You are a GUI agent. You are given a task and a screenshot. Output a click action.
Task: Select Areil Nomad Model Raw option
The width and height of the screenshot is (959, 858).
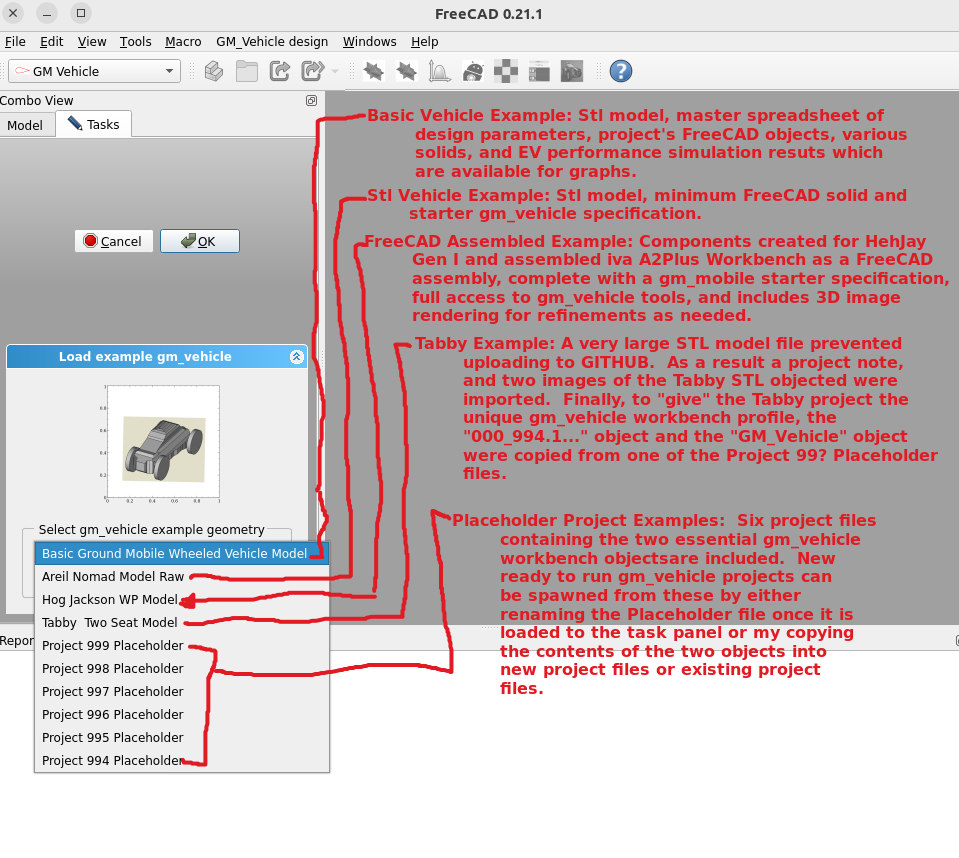click(x=112, y=577)
